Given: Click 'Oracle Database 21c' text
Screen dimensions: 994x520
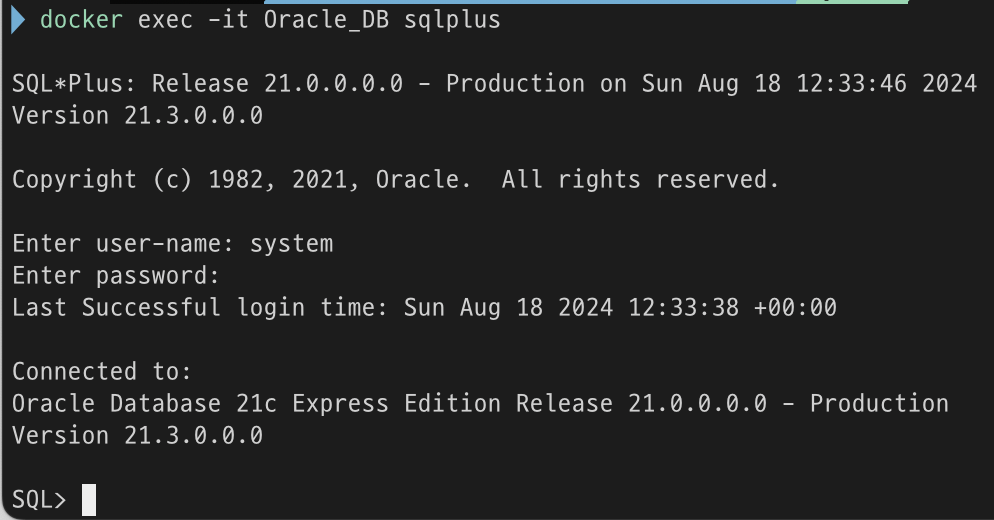Looking at the screenshot, I should click(x=144, y=404).
